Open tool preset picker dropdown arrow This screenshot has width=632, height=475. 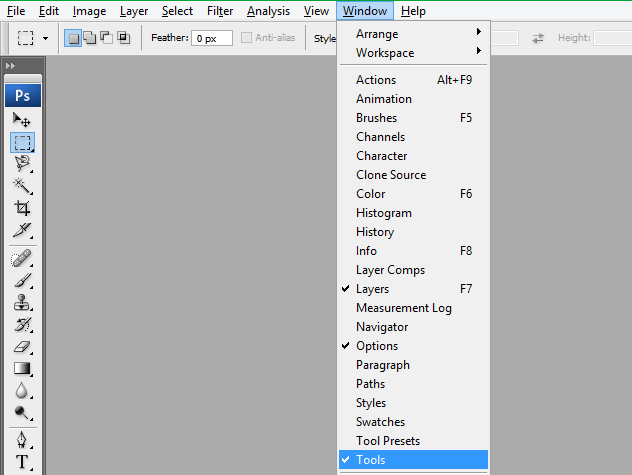point(46,38)
